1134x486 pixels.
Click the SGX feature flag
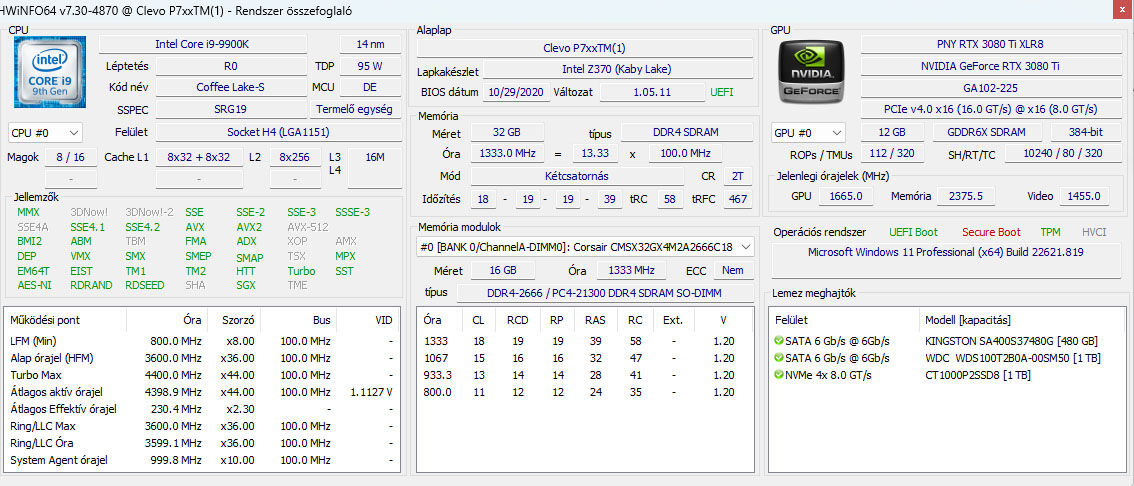(245, 285)
